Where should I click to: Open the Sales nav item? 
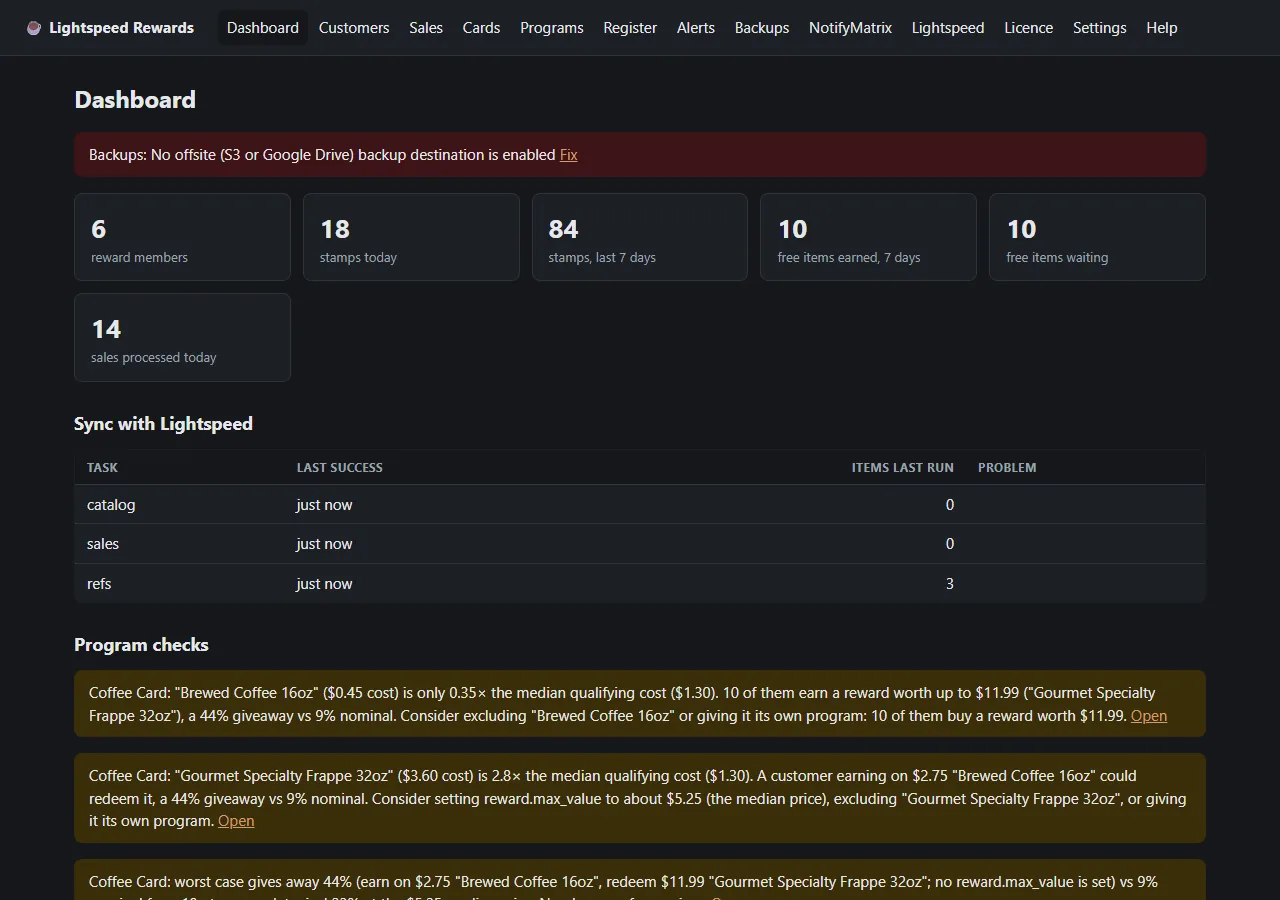(x=426, y=28)
